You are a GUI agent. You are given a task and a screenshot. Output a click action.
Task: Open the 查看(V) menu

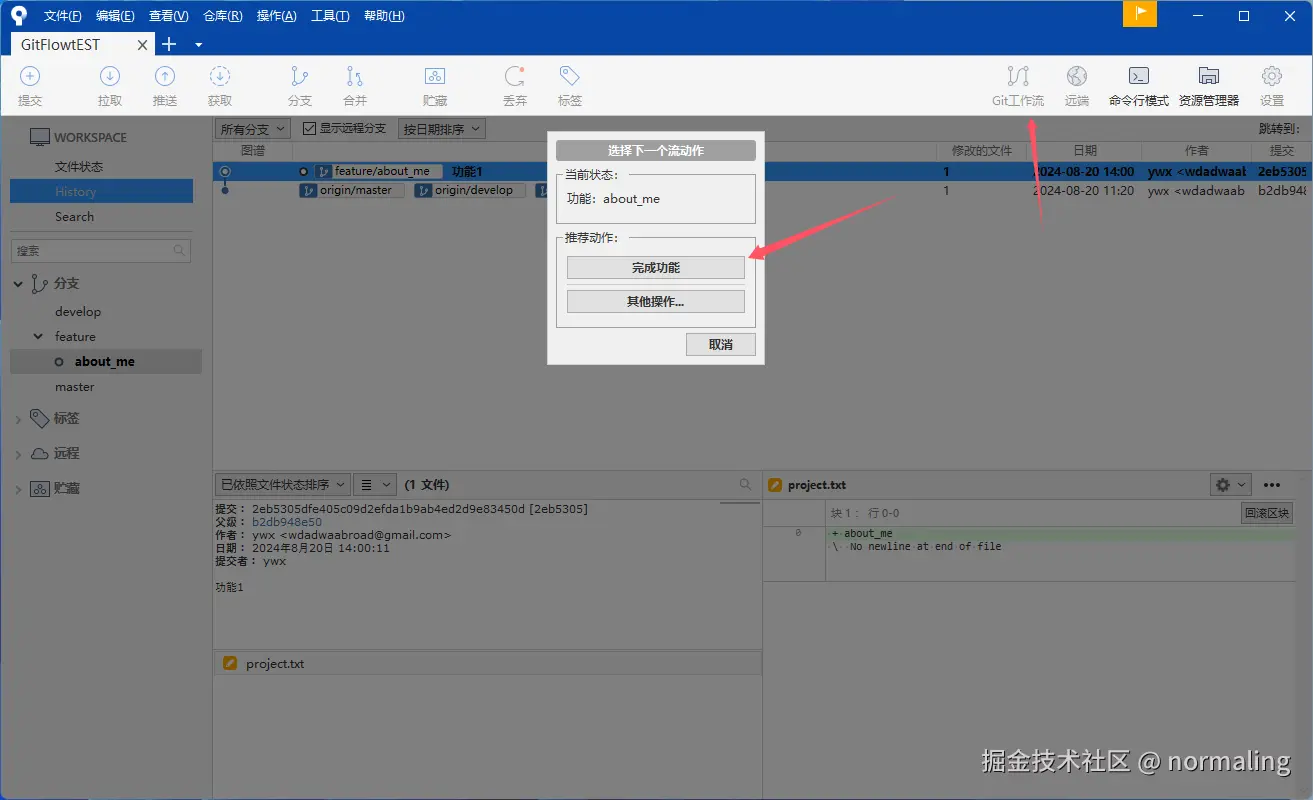click(x=168, y=16)
